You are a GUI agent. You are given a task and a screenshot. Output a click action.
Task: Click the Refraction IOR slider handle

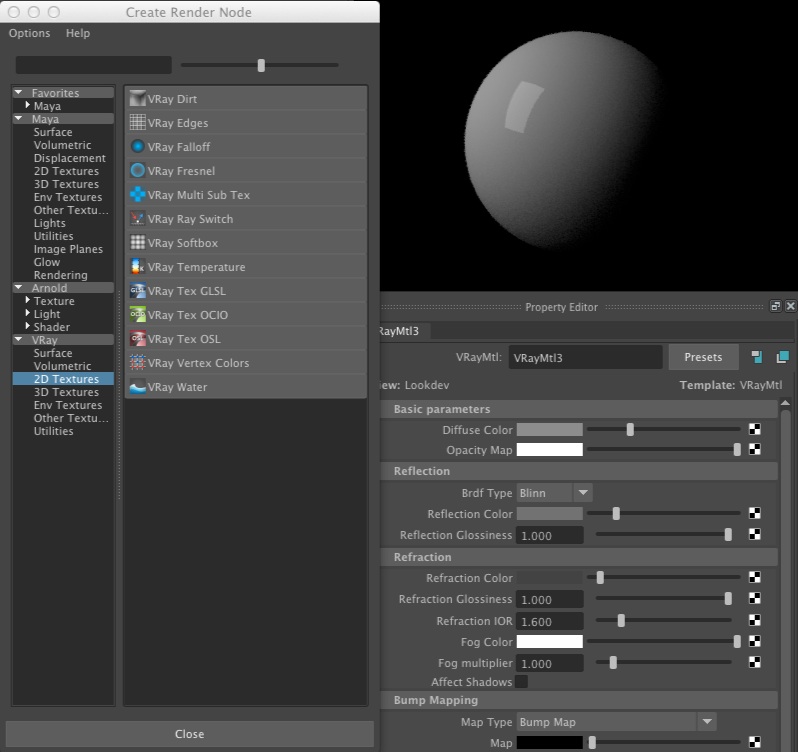pos(621,620)
